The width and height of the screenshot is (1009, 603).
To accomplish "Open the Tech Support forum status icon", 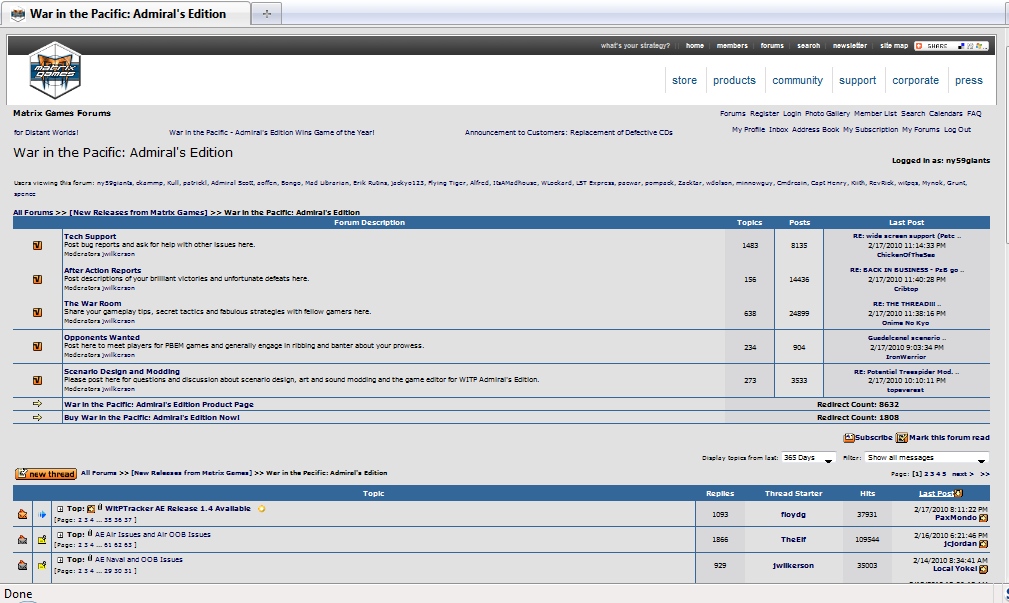I will (37, 245).
